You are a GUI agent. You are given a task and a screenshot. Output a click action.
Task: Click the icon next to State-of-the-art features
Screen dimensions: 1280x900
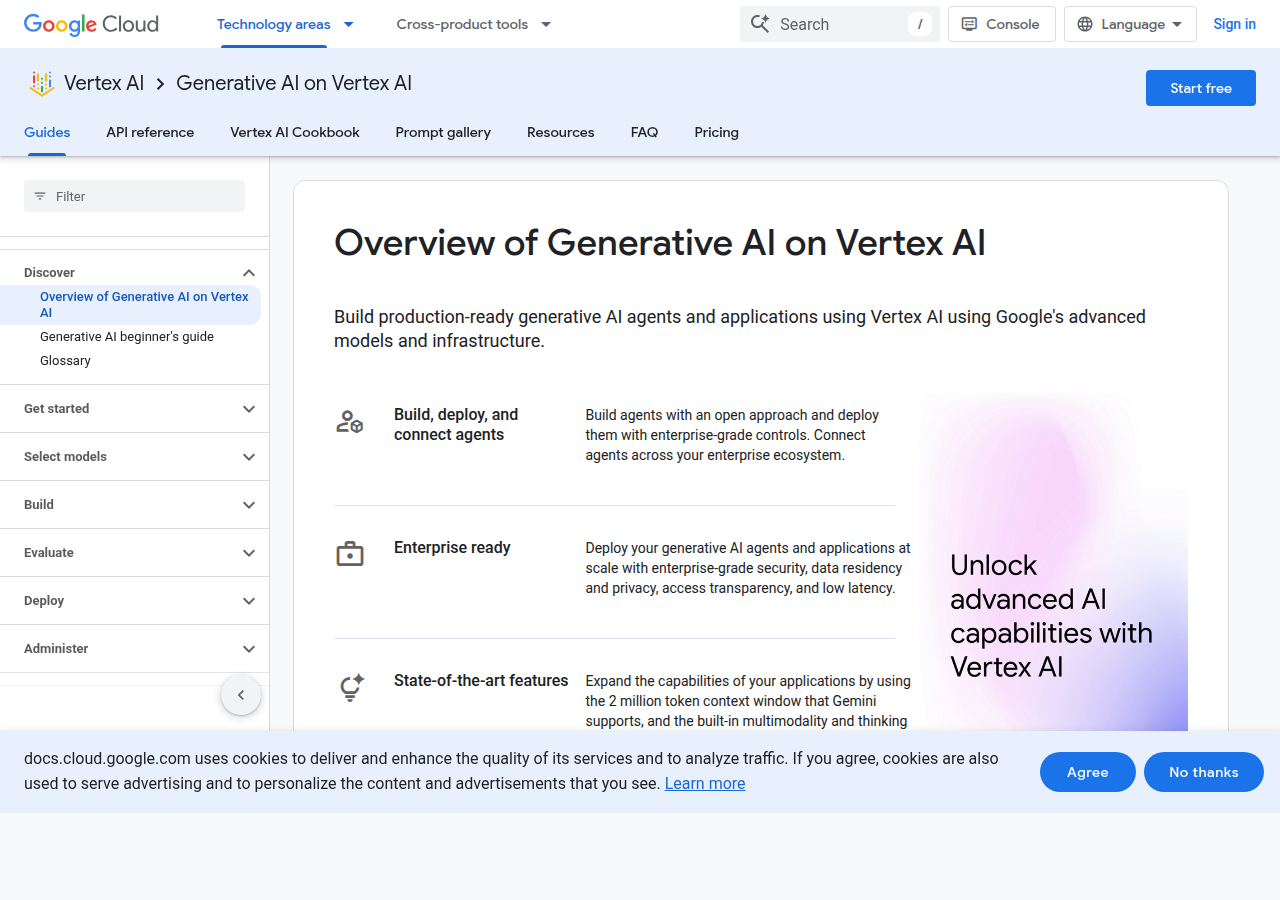pos(351,687)
